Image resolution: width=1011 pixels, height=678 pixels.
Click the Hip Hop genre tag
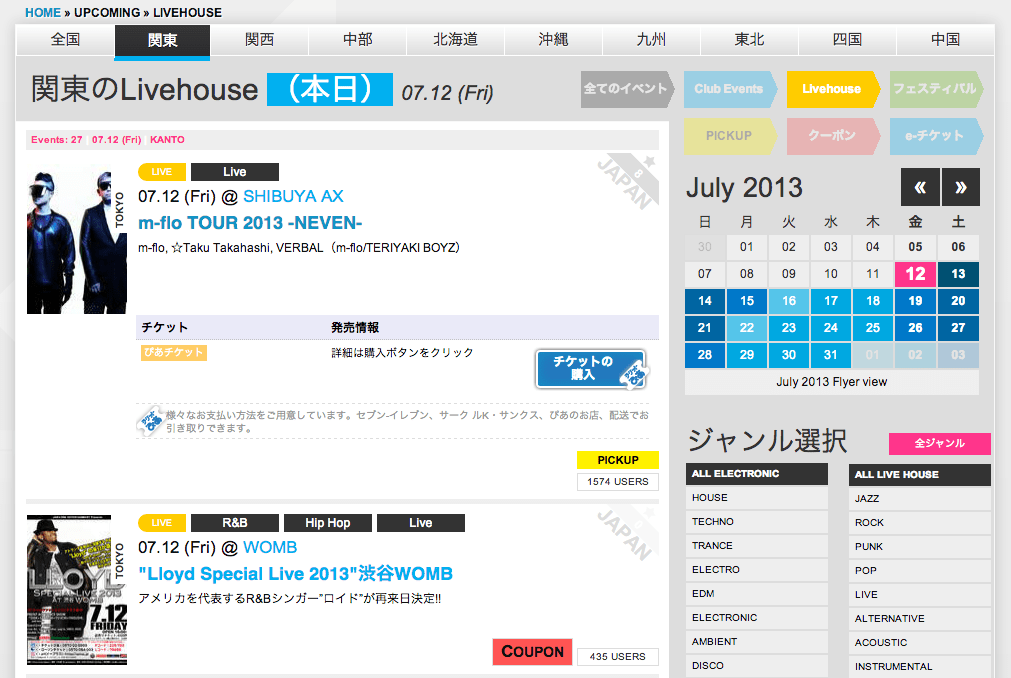click(x=328, y=523)
